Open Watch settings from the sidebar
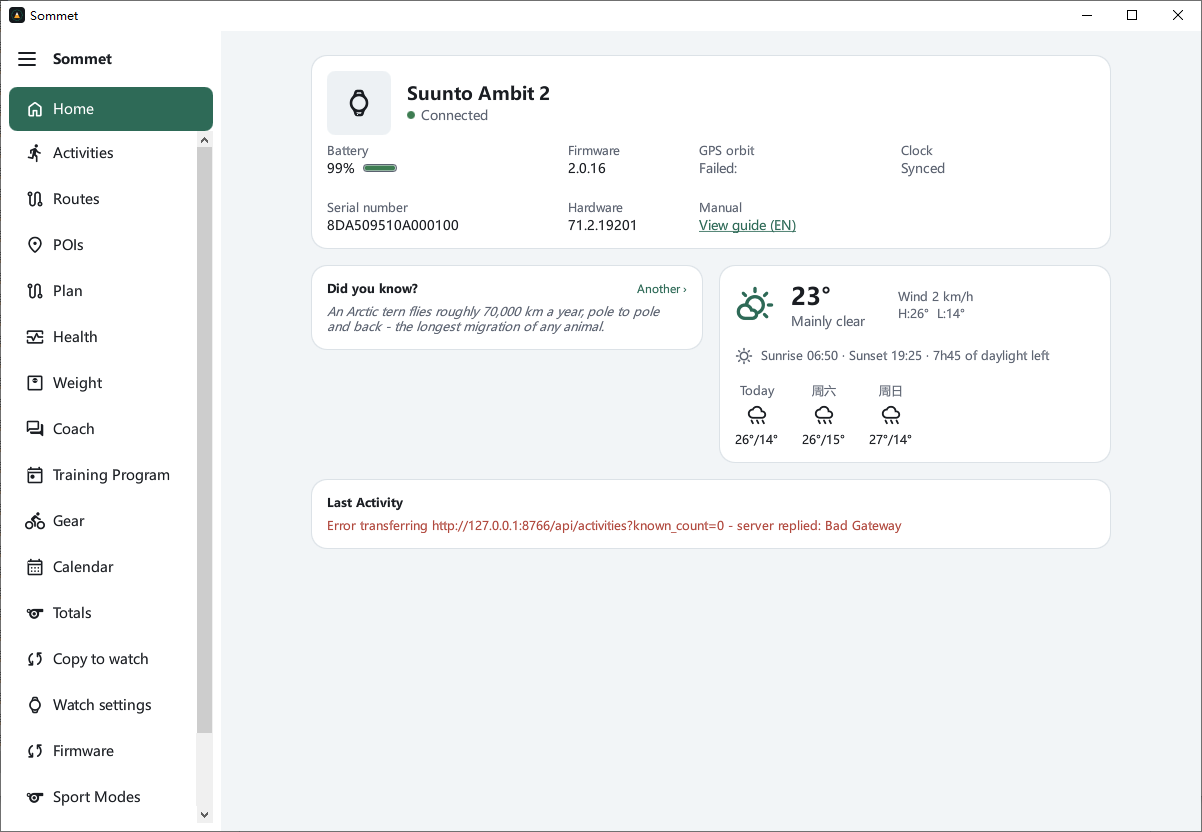 103,705
